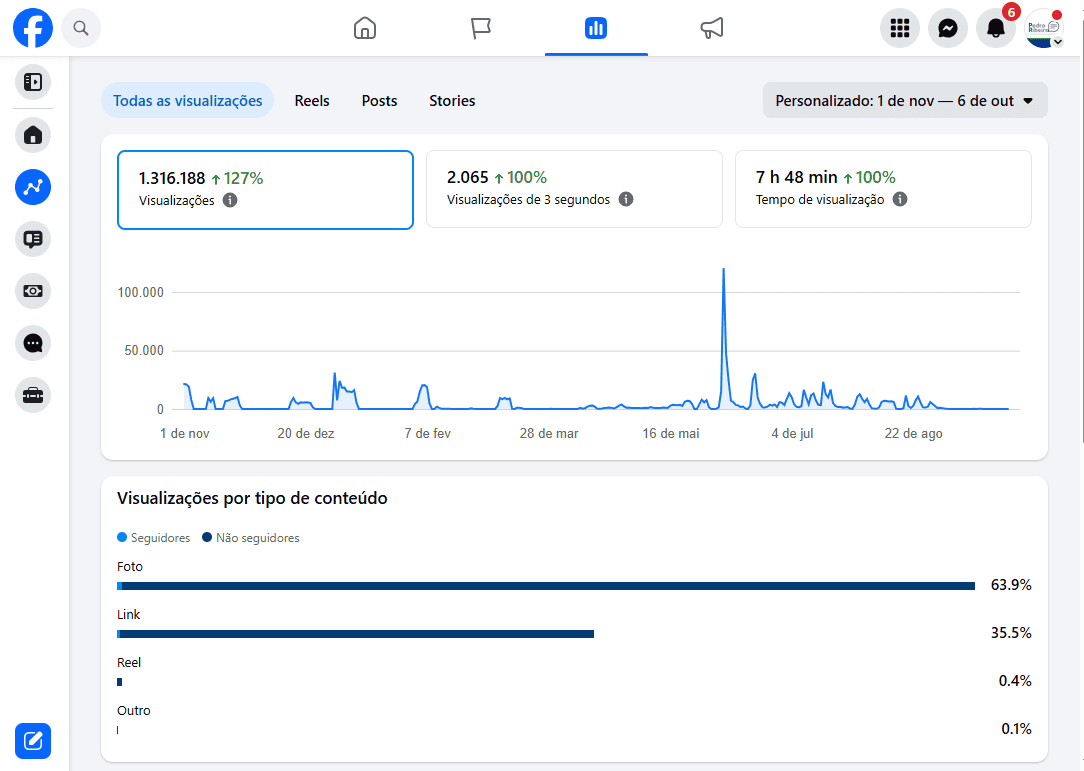The height and width of the screenshot is (771, 1084).
Task: Click the 0.4% value for Reel
Action: [x=1015, y=681]
